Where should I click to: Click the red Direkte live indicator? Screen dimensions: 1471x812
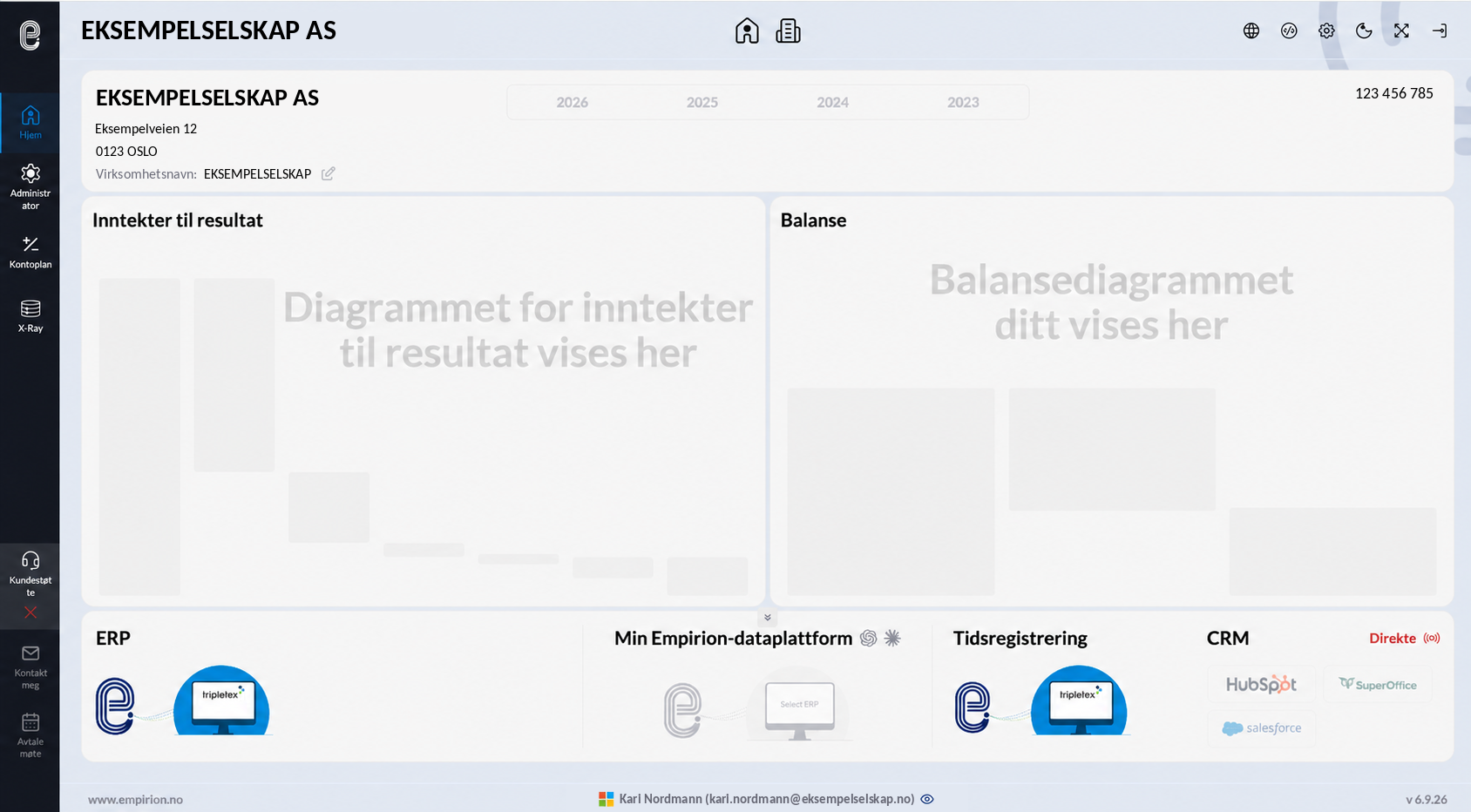(1404, 639)
